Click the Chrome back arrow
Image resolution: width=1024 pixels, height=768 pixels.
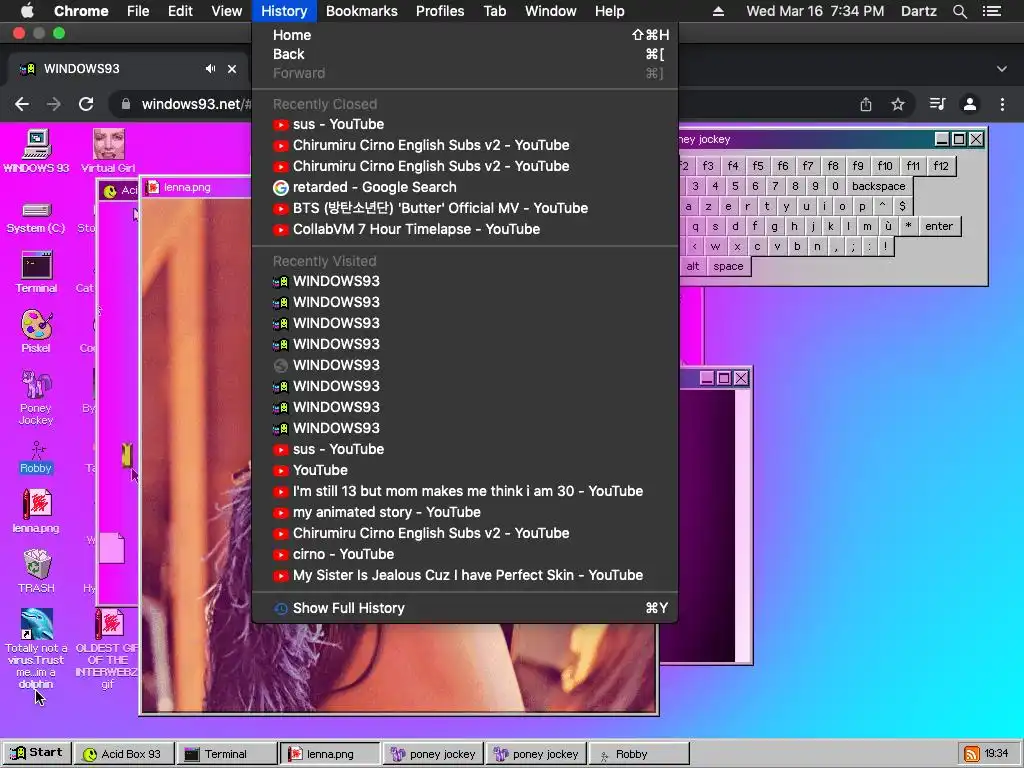[x=22, y=104]
